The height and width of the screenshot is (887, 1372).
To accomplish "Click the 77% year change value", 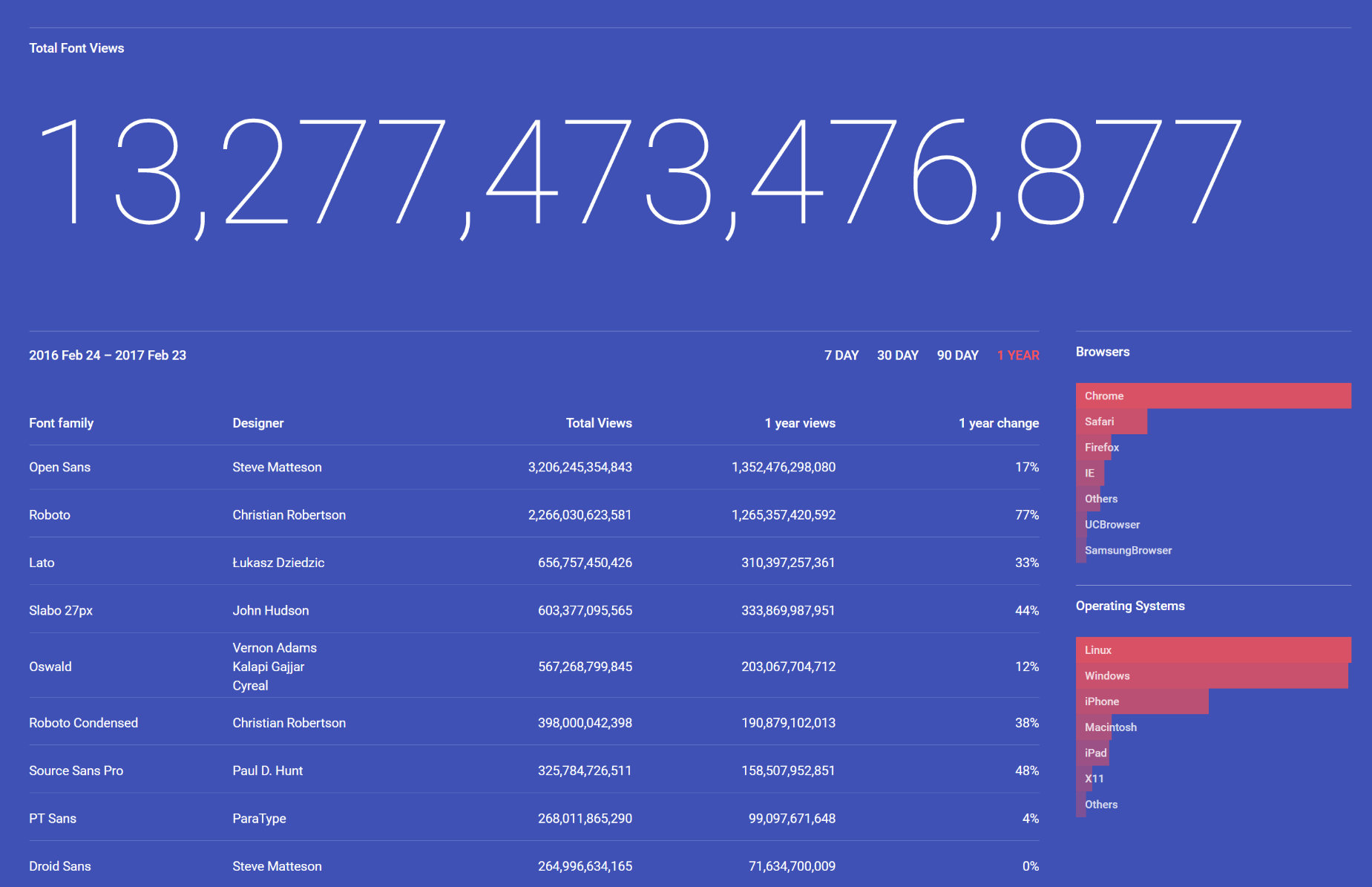I will pos(1027,515).
